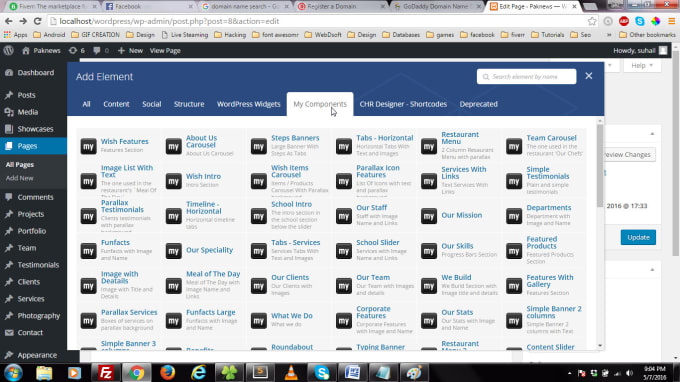The width and height of the screenshot is (680, 382).
Task: Click the Chrome icon in the taskbar
Action: 136,372
